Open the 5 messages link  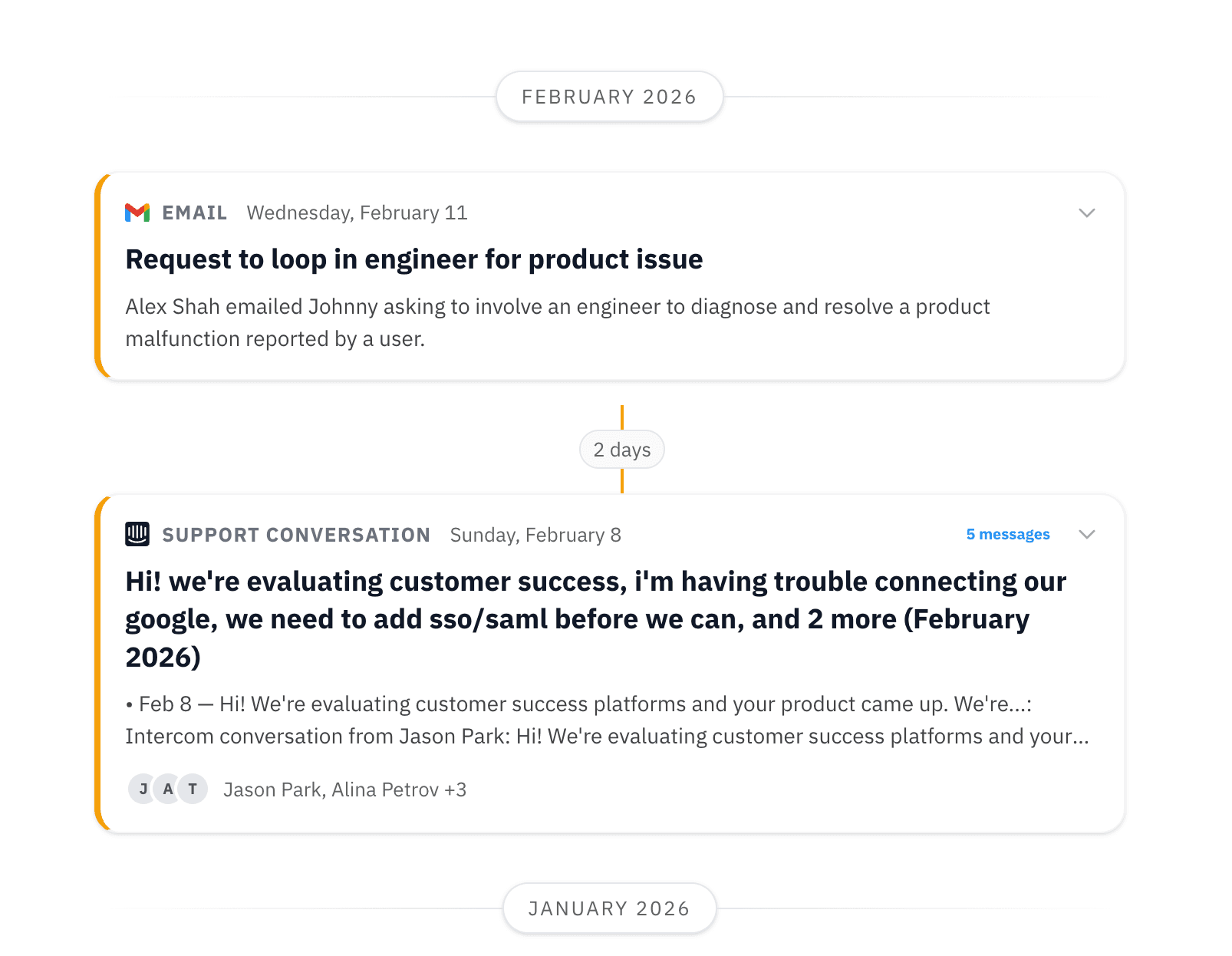click(x=1007, y=534)
